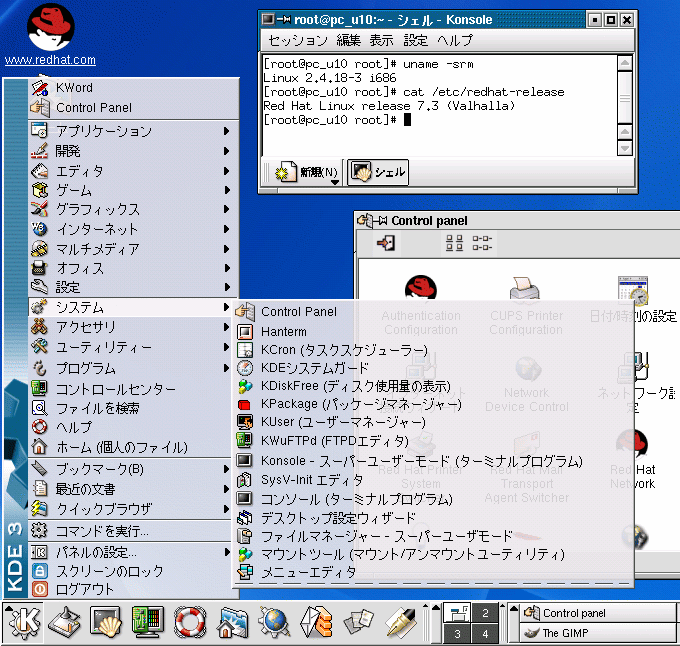Screen dimensions: 680x646
Task: Open KDEシステムガード entry
Action: tap(434, 368)
